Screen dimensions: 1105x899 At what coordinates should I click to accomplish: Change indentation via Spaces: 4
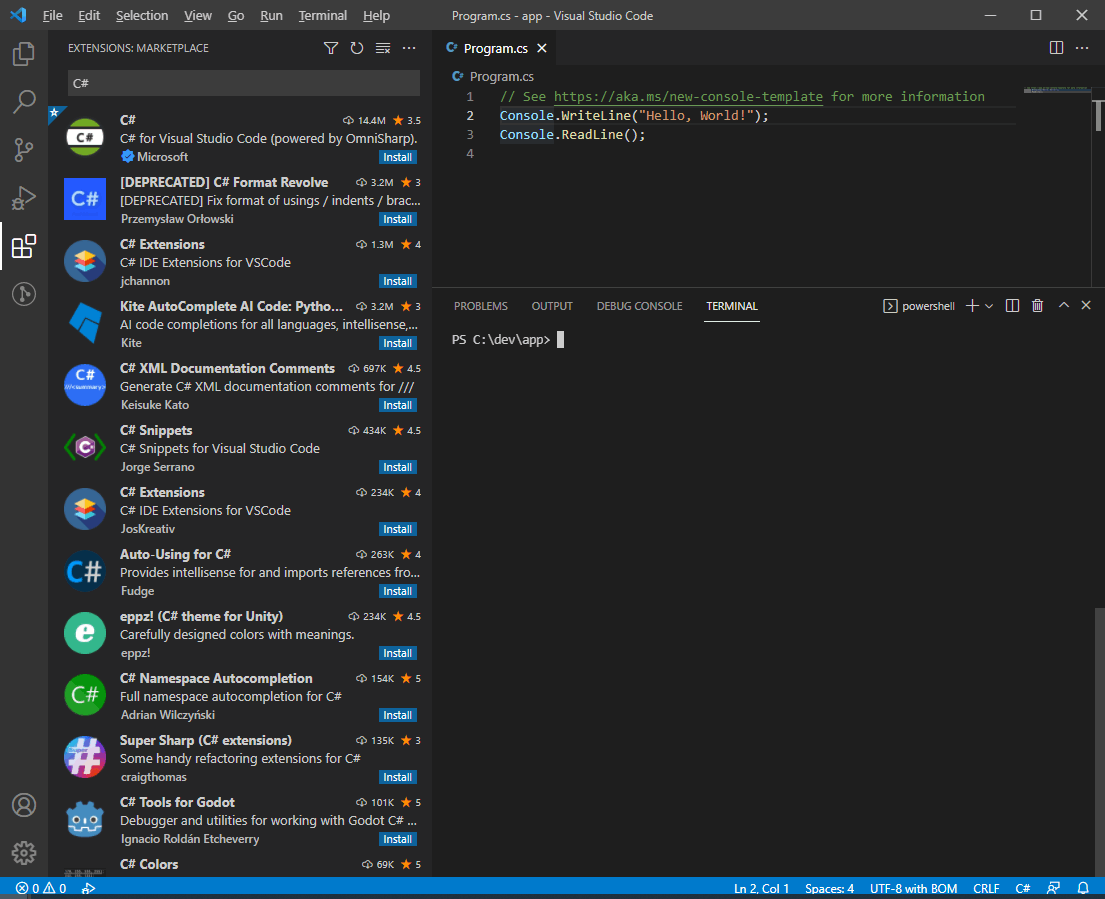[829, 888]
